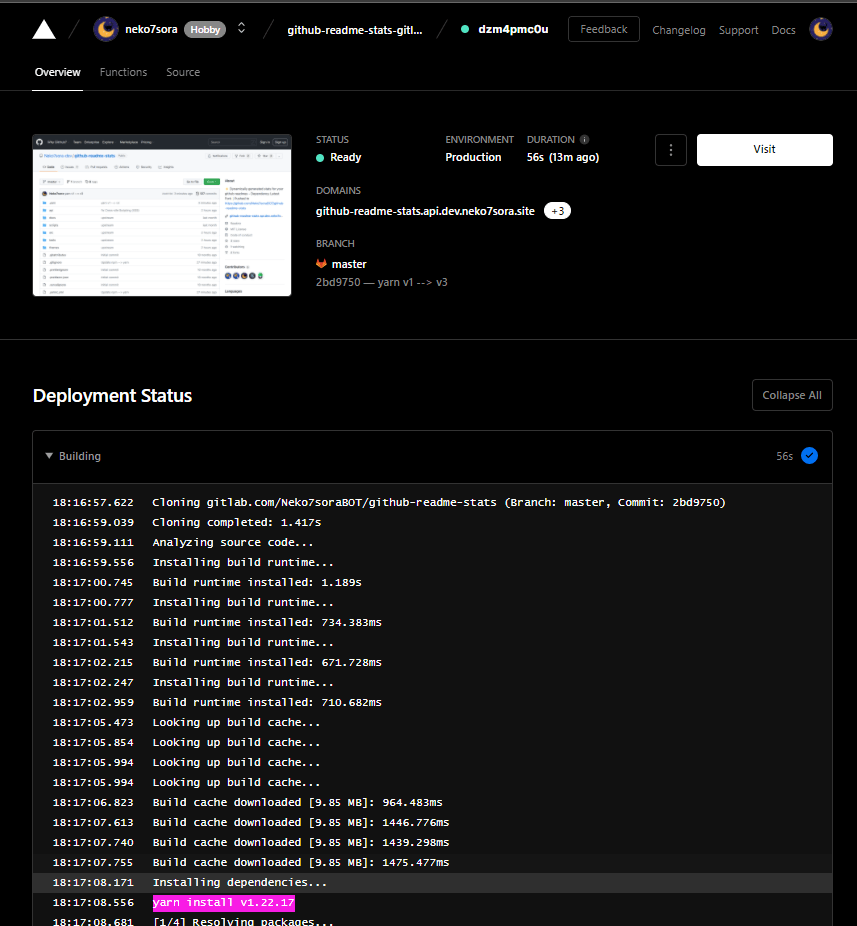Open the user profile avatar menu
This screenshot has height=926, width=857.
820,29
